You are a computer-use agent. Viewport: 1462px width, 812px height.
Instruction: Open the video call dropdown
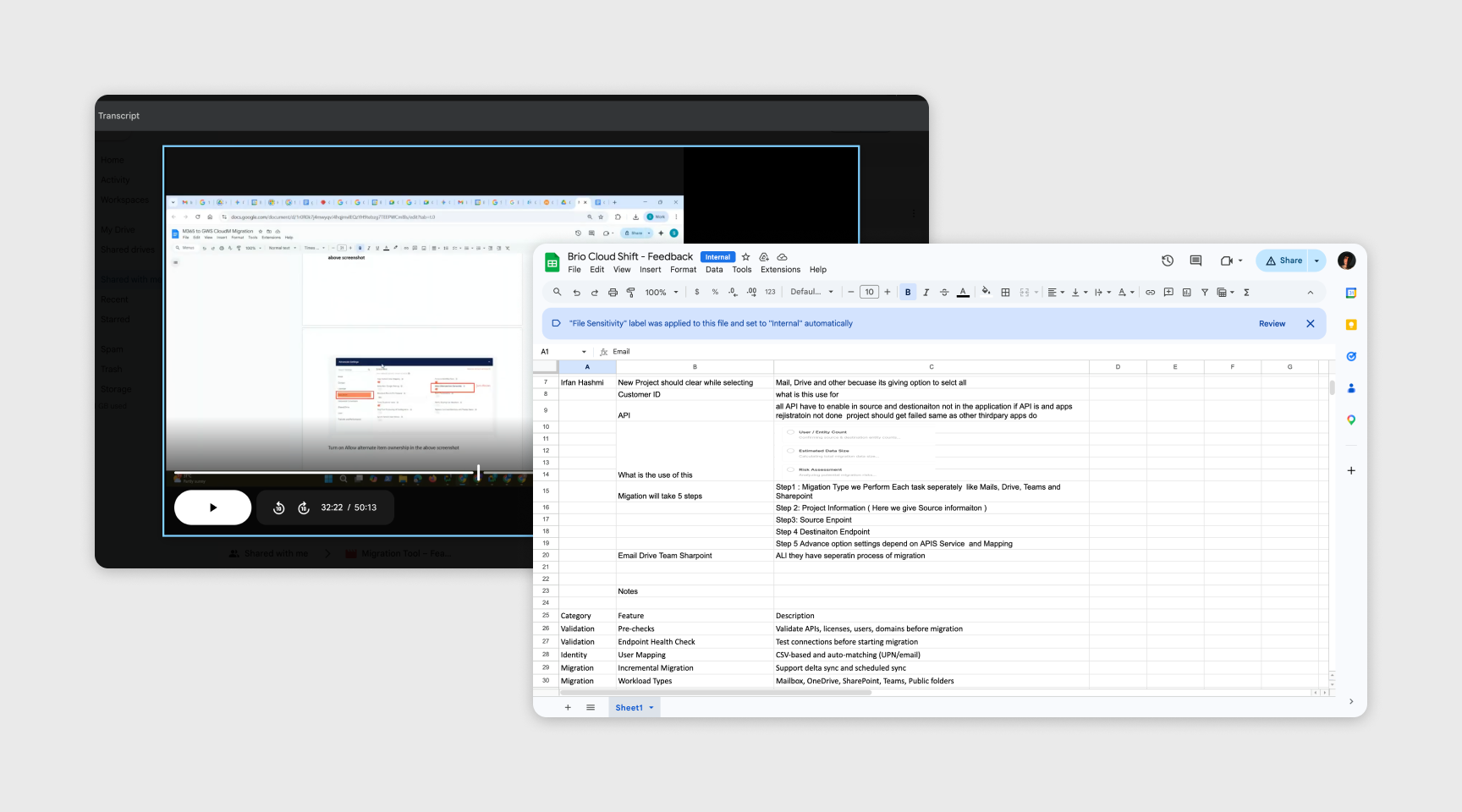[1240, 261]
